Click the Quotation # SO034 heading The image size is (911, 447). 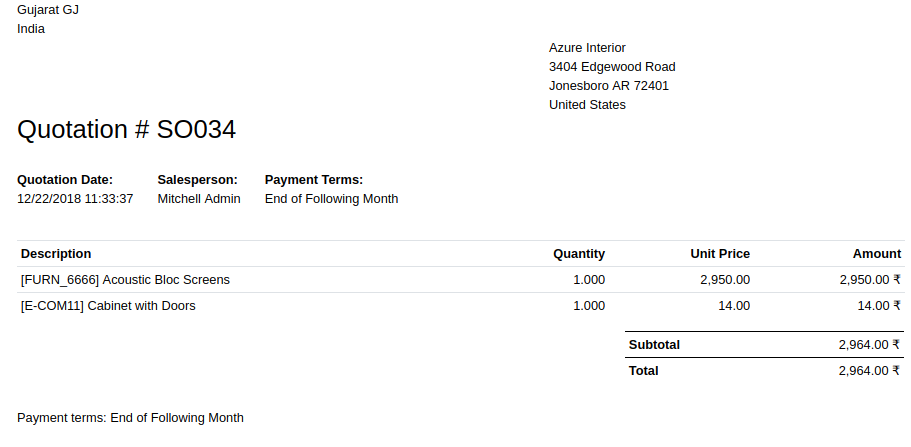click(x=126, y=129)
